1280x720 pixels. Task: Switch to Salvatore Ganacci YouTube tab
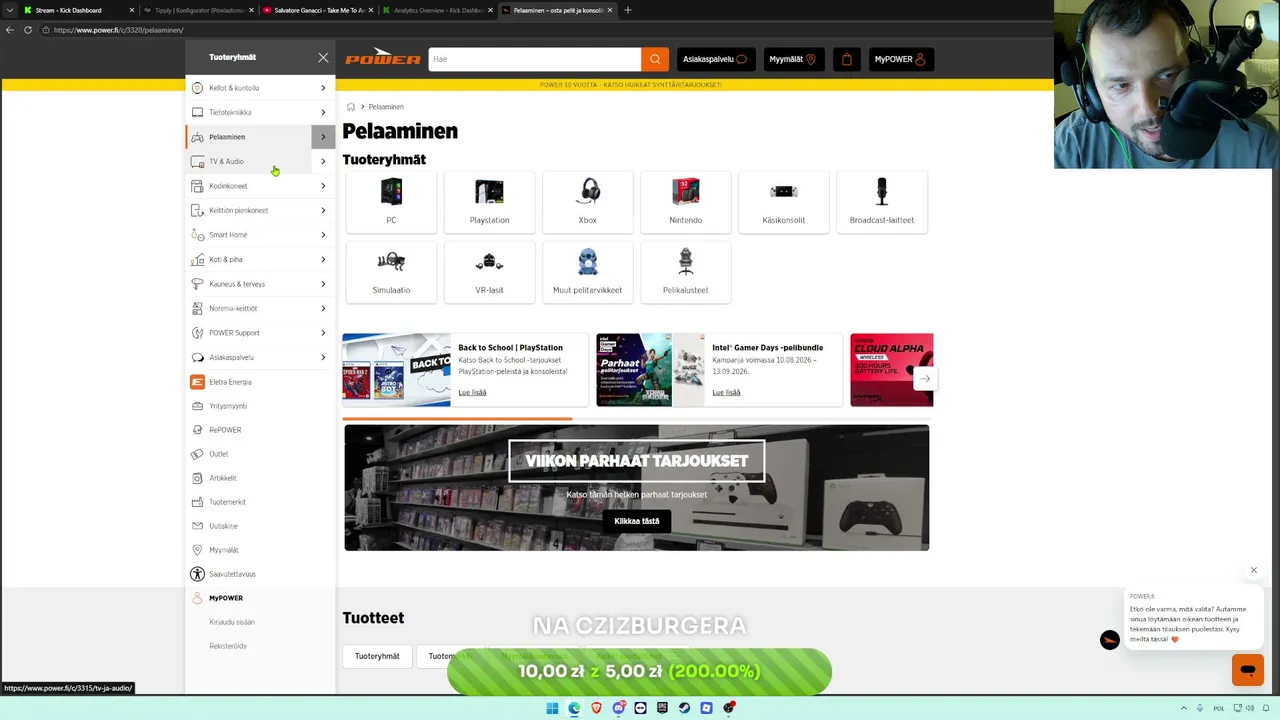click(x=318, y=10)
